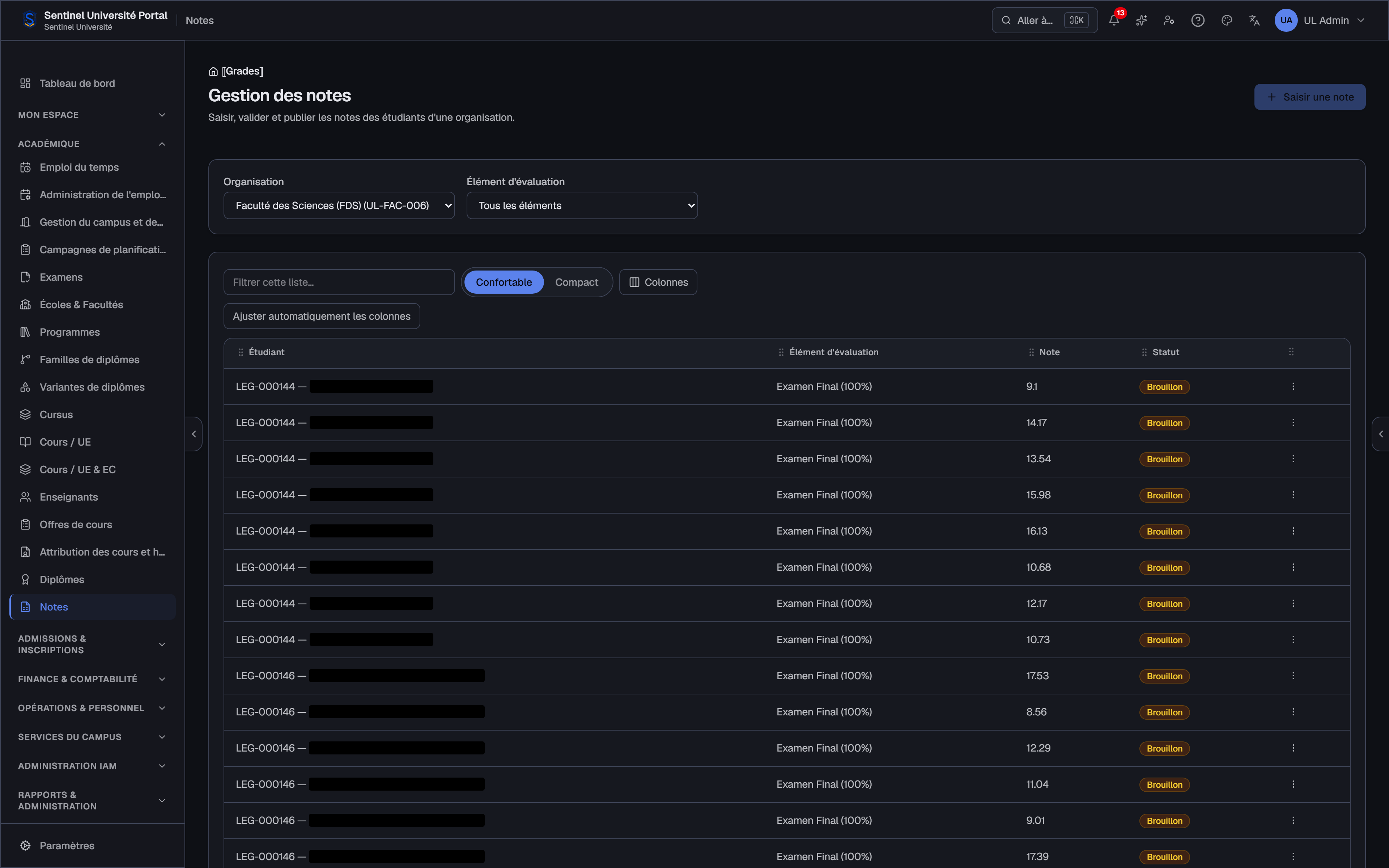Open Paramètres at sidebar bottom

(x=92, y=846)
